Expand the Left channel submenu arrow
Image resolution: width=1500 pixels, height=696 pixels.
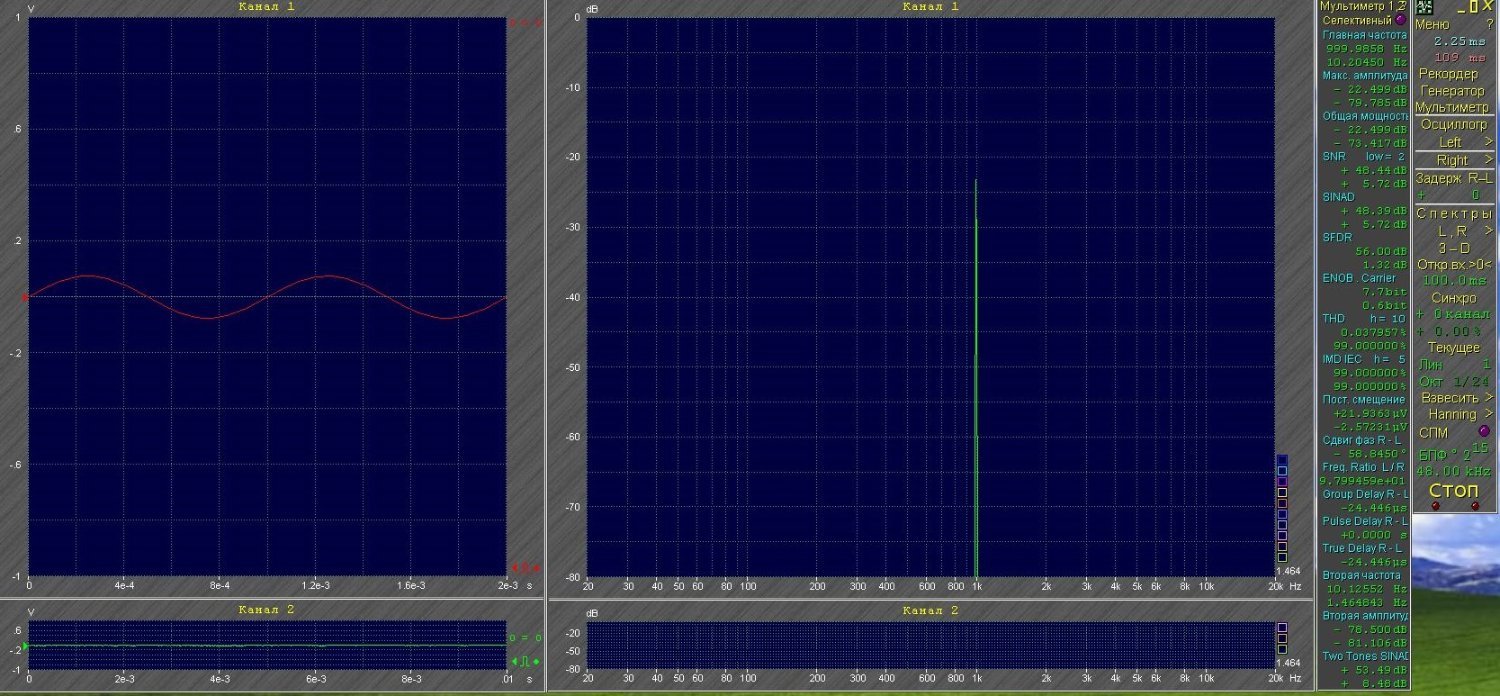click(1488, 142)
